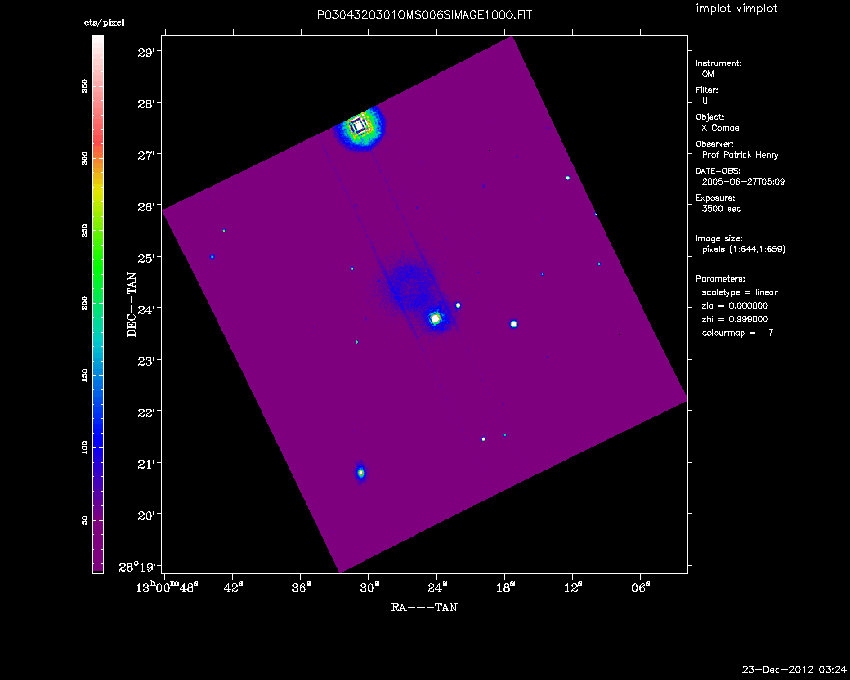Click the file title P0304320301OMS006SIMAGE1000.FIT

[x=424, y=15]
